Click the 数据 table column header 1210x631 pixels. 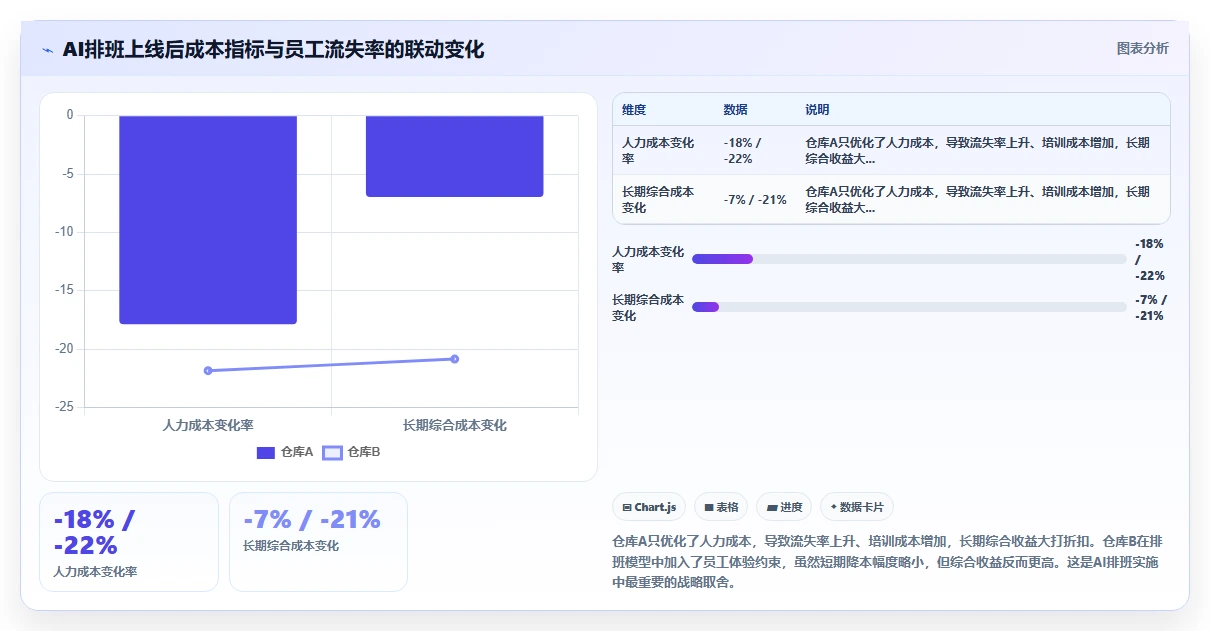735,110
